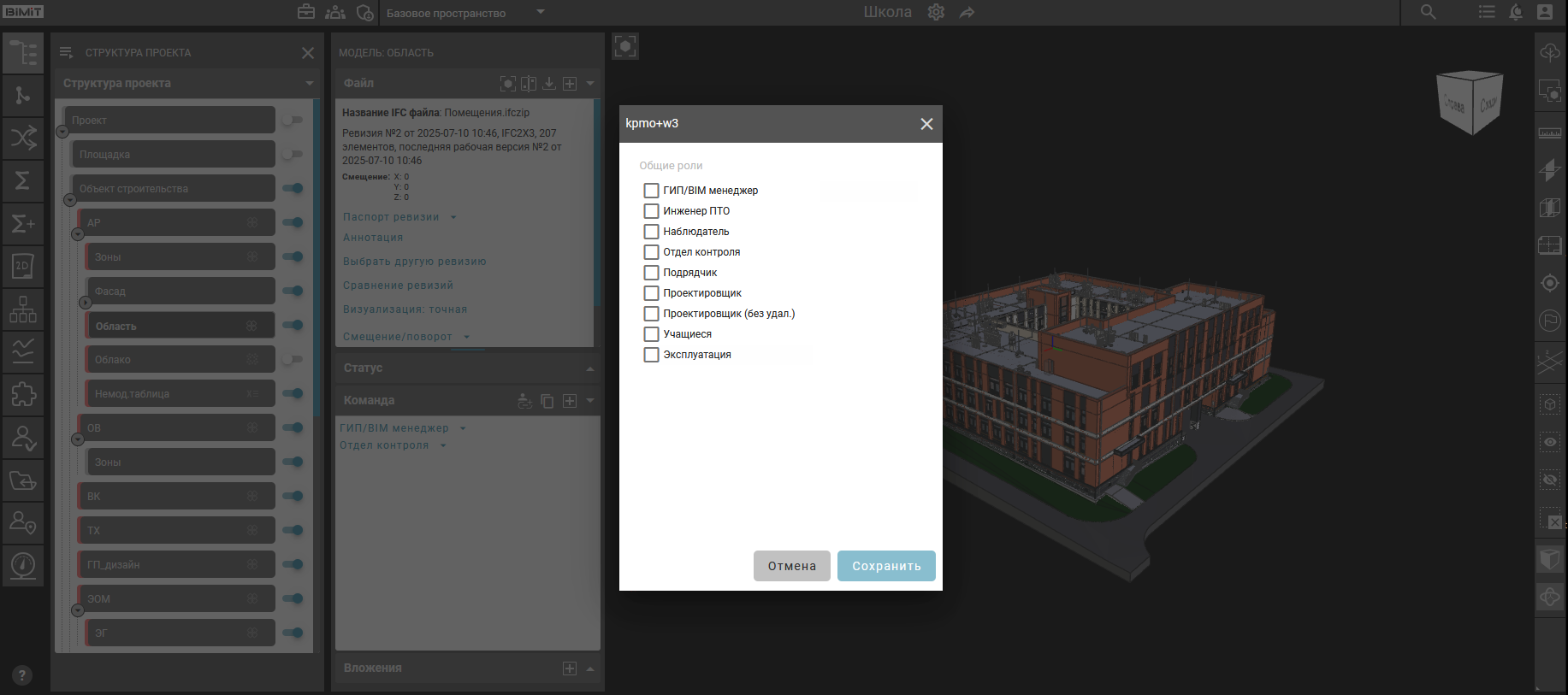Check the Наблюдатель role checkbox
Image resolution: width=1568 pixels, height=695 pixels.
(651, 232)
